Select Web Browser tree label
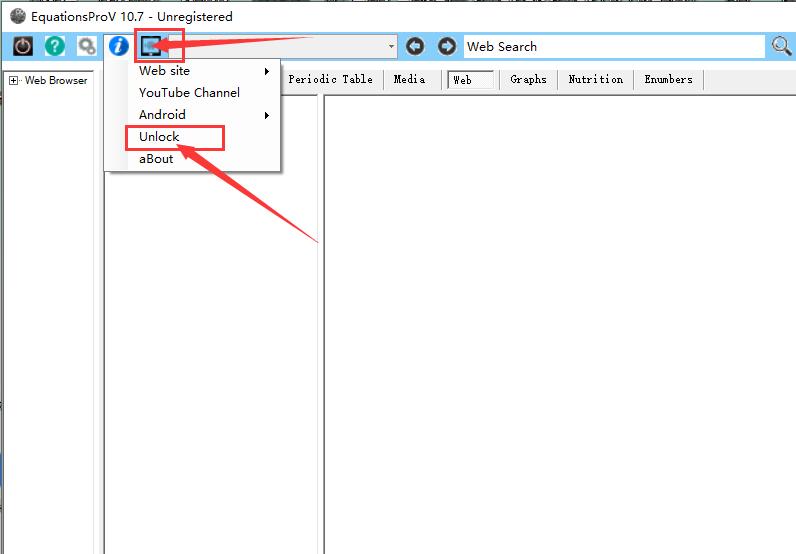 (x=56, y=80)
